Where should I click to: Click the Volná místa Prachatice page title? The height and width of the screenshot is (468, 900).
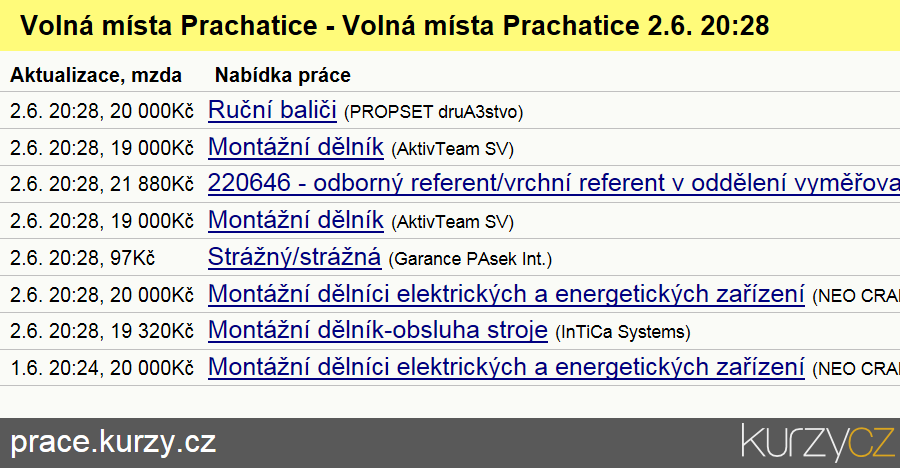(x=395, y=25)
